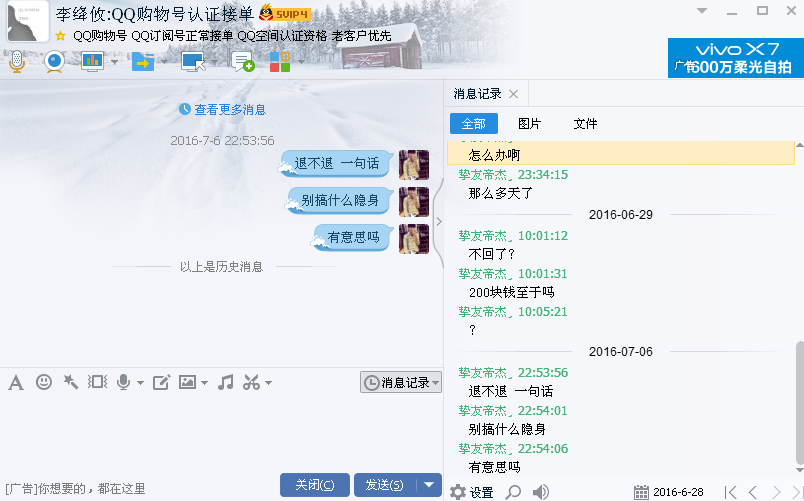804x501 pixels.
Task: Open the emoji smiley picker
Action: [x=44, y=382]
